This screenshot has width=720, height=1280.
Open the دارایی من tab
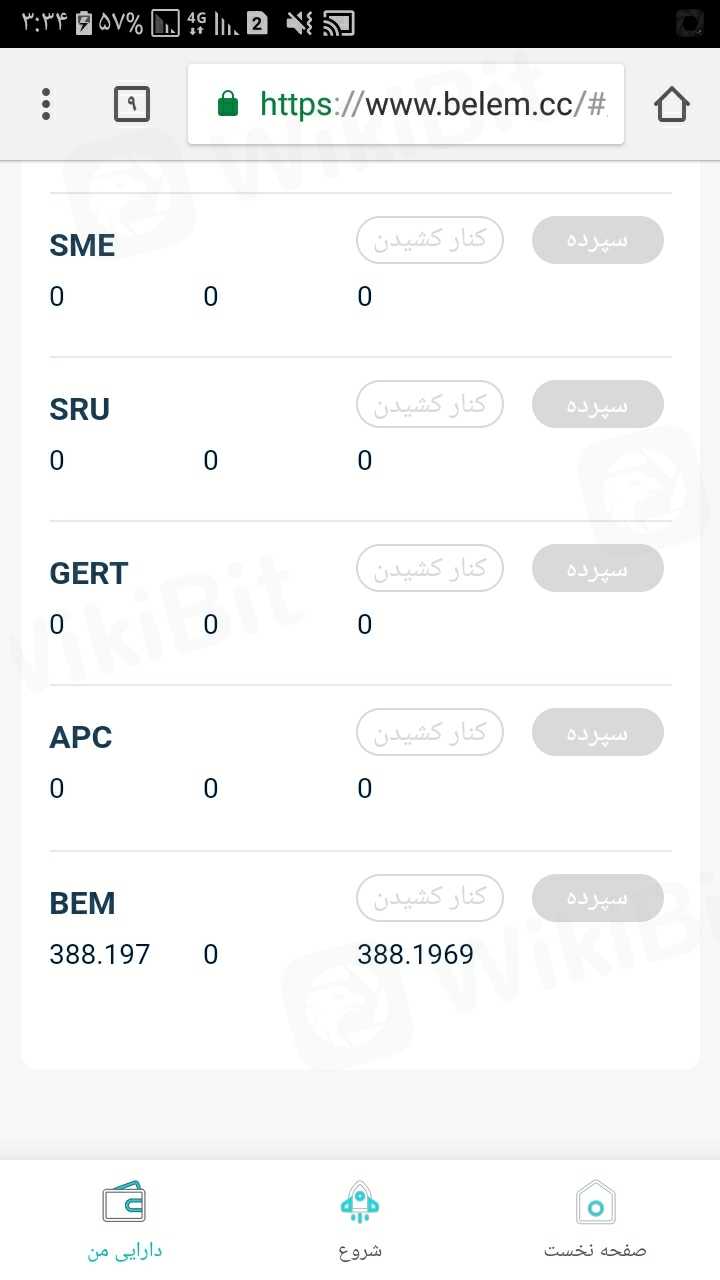tap(124, 1250)
